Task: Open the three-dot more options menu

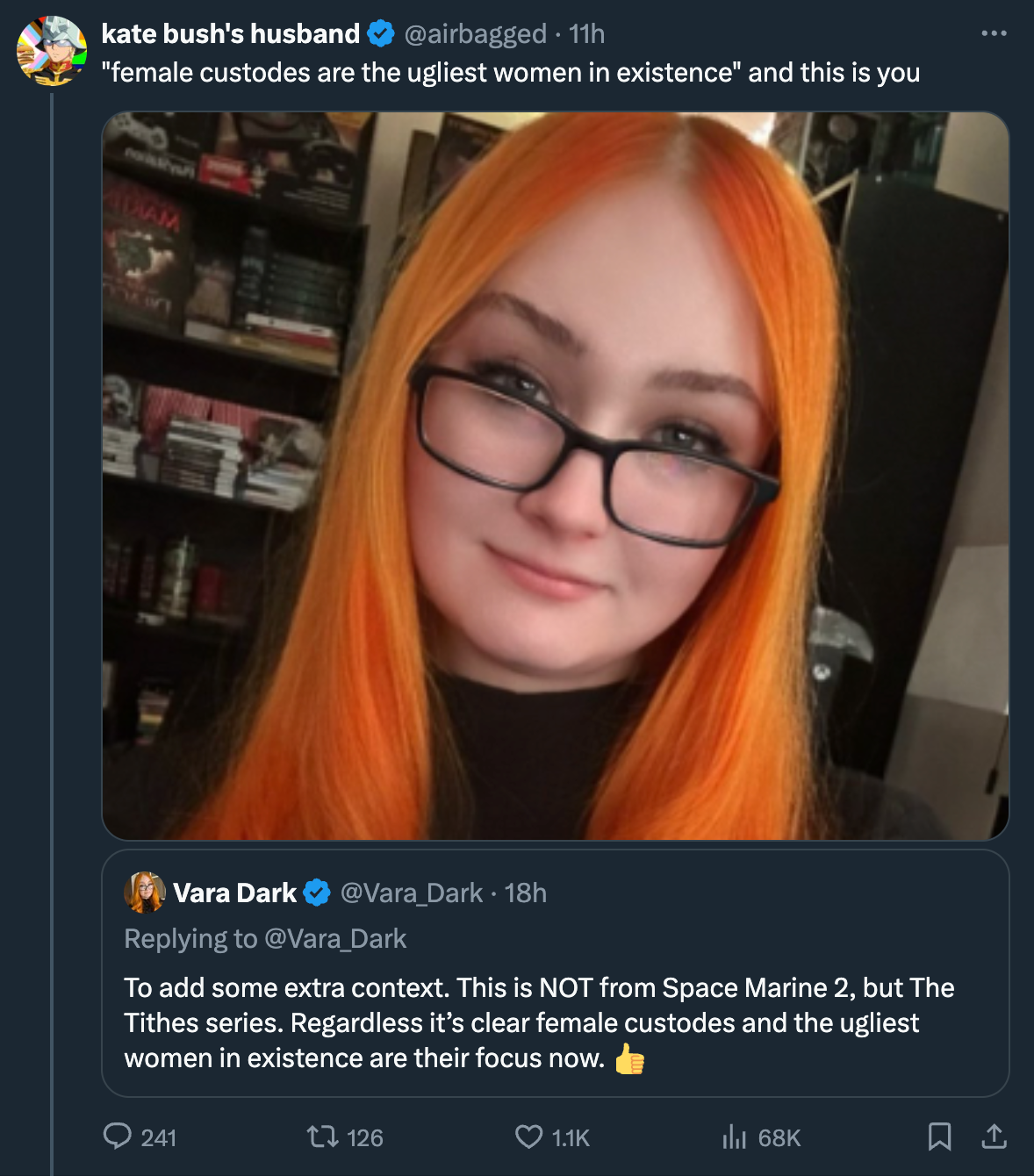Action: coord(994,33)
